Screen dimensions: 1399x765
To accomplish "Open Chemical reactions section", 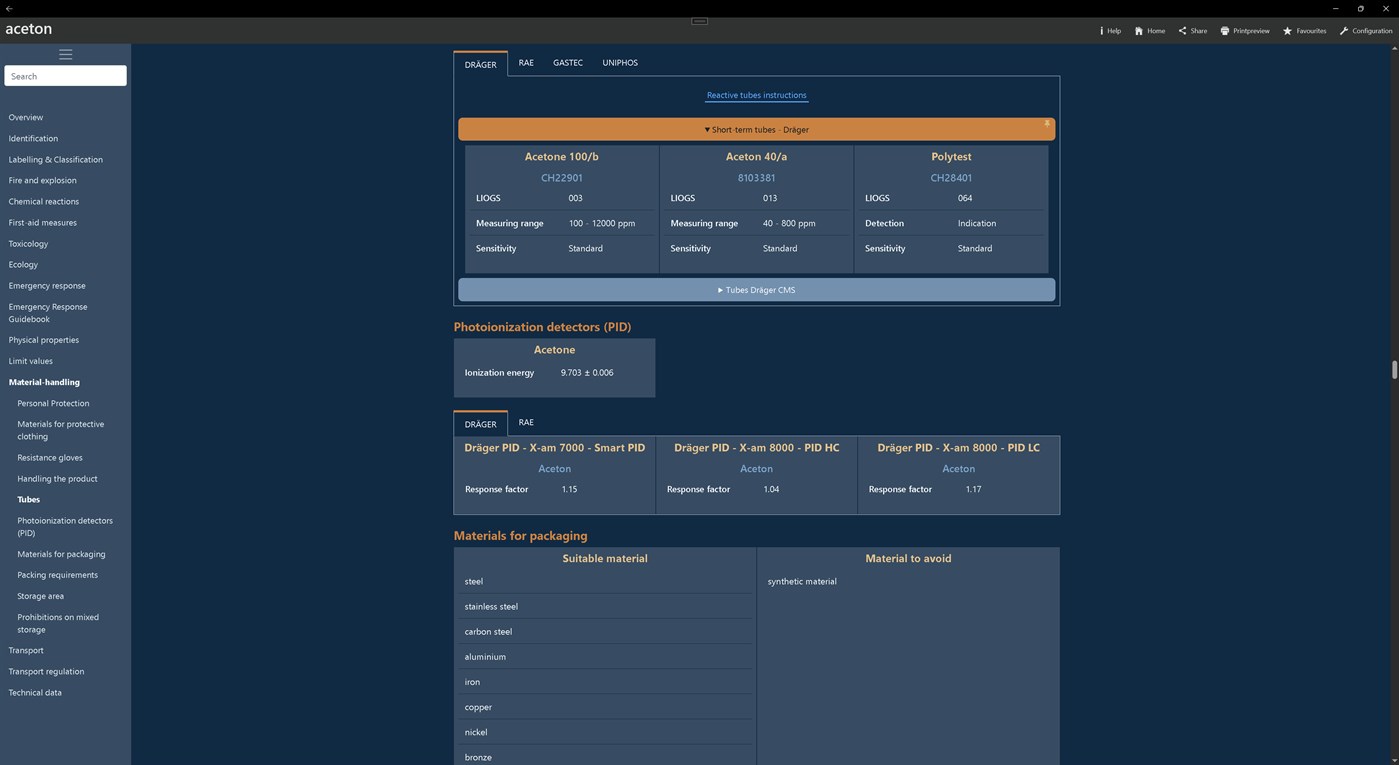I will (44, 201).
